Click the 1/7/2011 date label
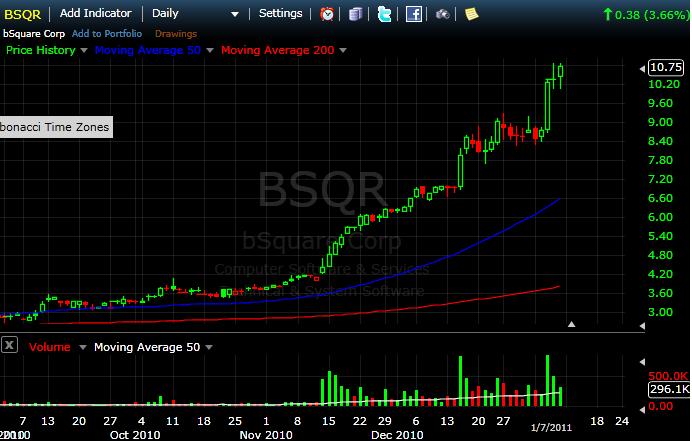 [x=551, y=427]
